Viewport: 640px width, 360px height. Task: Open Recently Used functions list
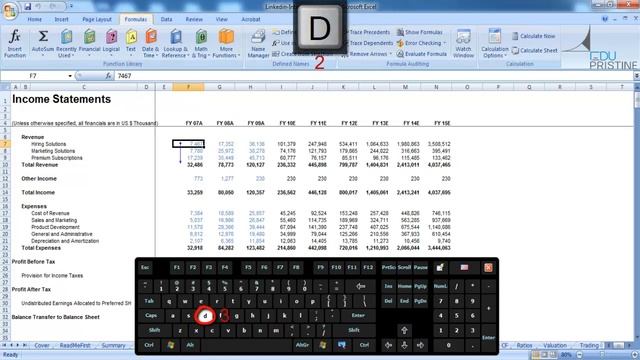tap(67, 43)
